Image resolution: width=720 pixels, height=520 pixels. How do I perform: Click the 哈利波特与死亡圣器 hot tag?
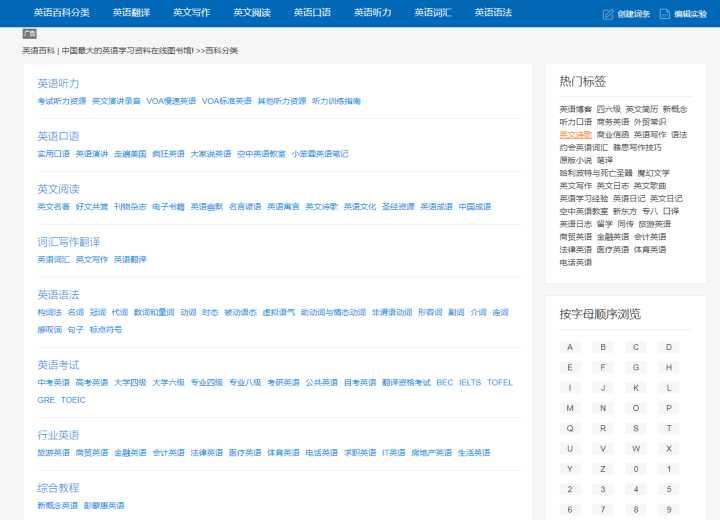click(596, 173)
